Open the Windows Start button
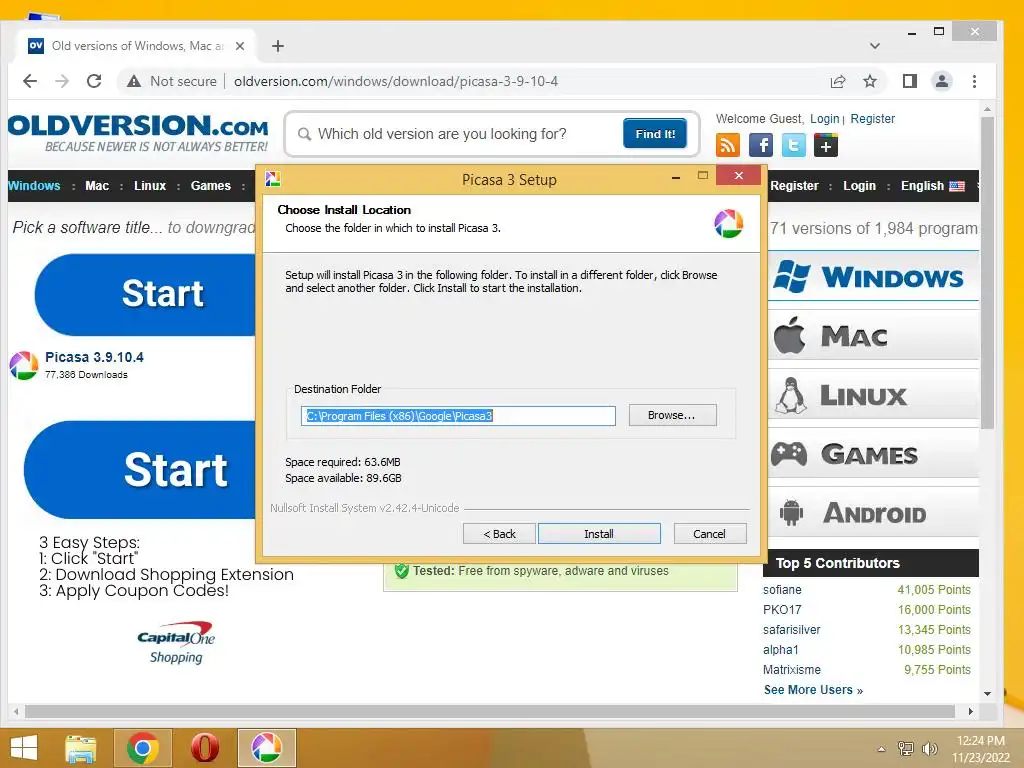 [x=24, y=748]
